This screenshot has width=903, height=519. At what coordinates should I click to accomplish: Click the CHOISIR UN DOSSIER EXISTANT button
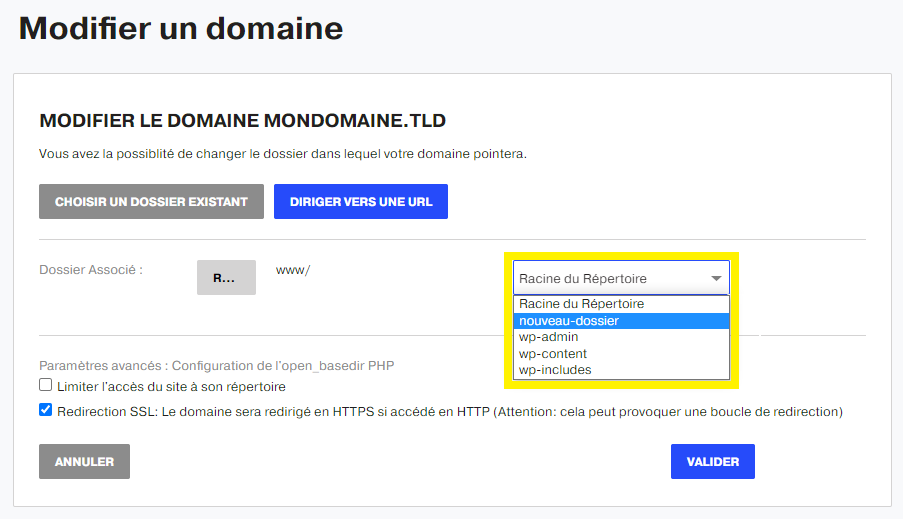[x=151, y=202]
